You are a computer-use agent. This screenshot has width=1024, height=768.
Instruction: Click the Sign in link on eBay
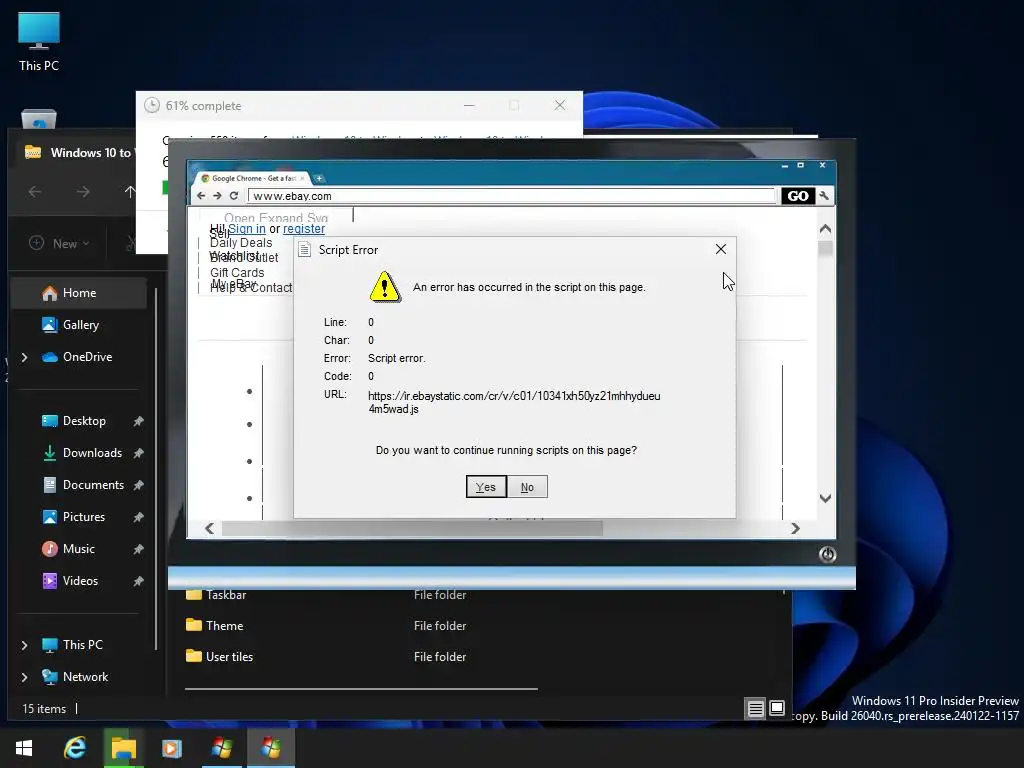(x=247, y=229)
